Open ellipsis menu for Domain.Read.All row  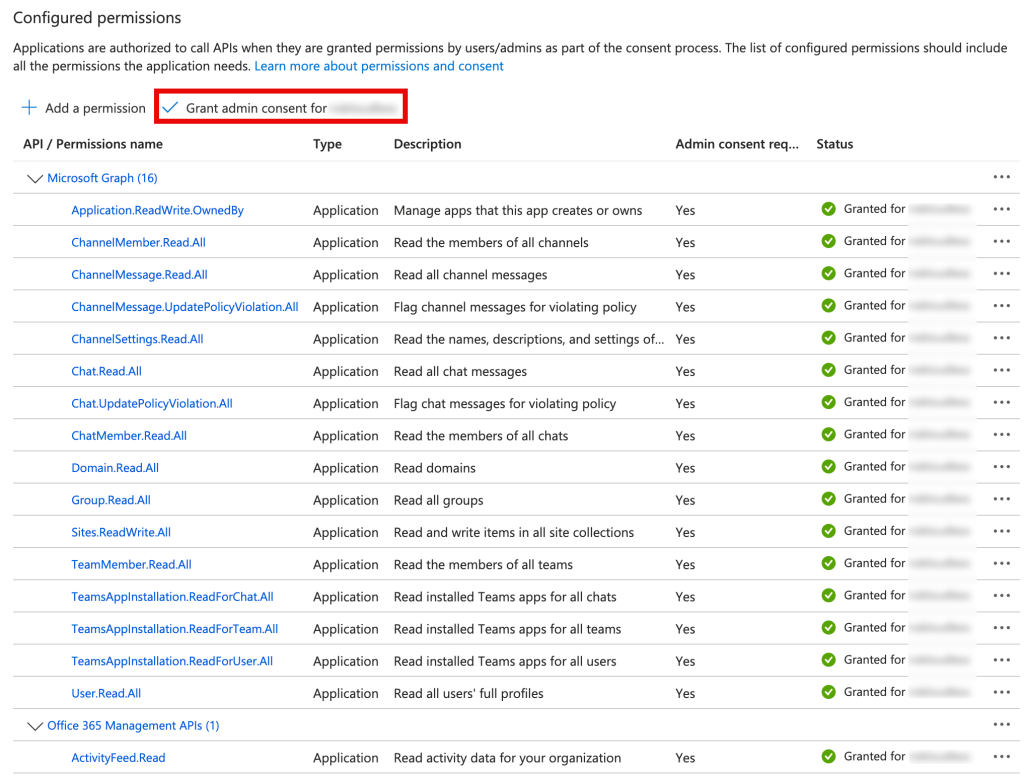(x=1001, y=466)
